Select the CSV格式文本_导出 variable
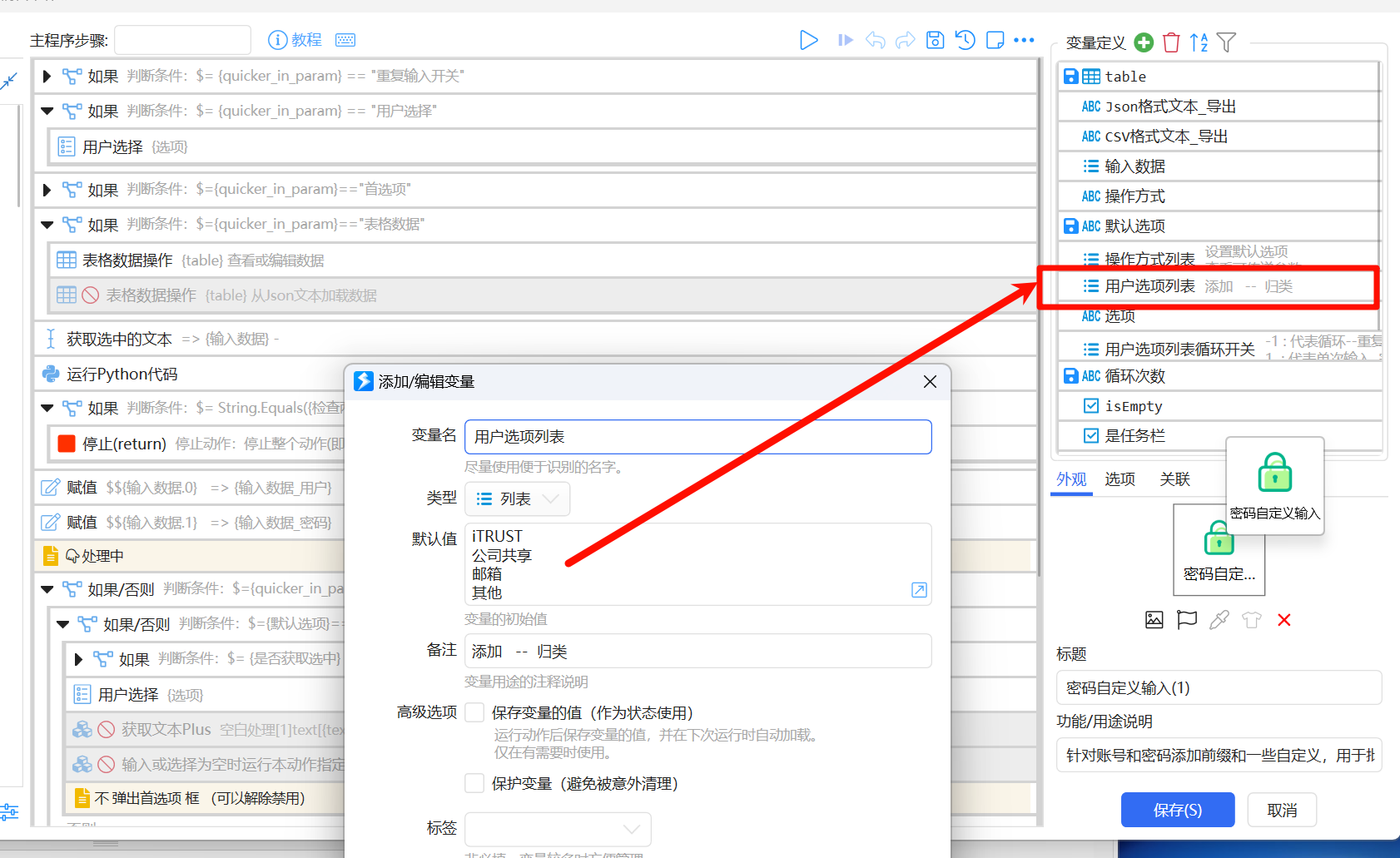Image resolution: width=1400 pixels, height=858 pixels. (1219, 136)
